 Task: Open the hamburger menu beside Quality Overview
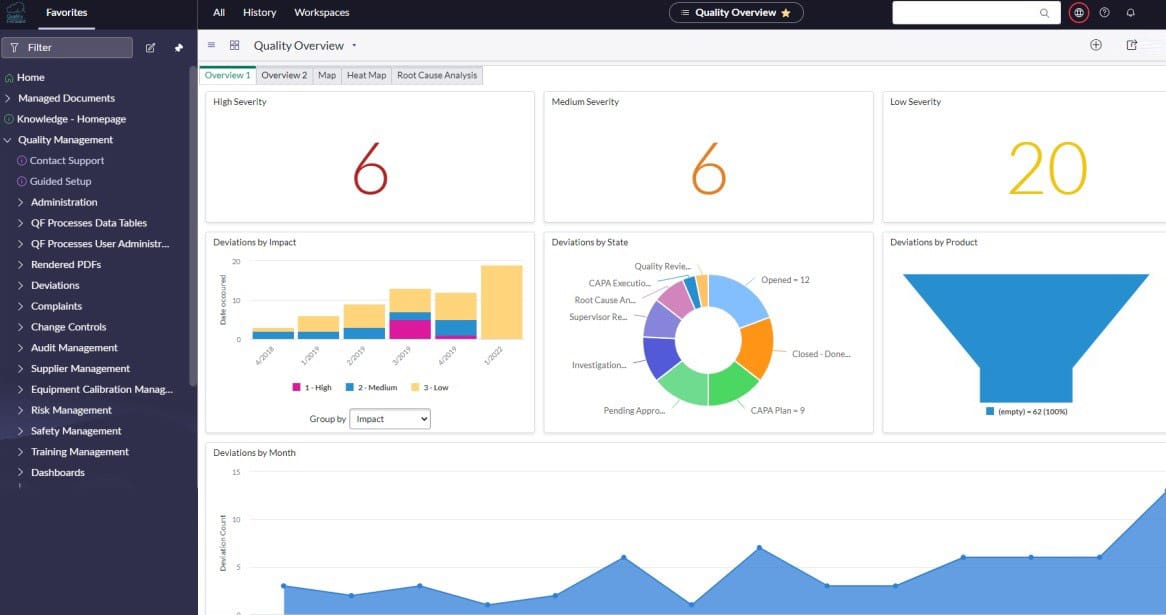click(x=211, y=45)
